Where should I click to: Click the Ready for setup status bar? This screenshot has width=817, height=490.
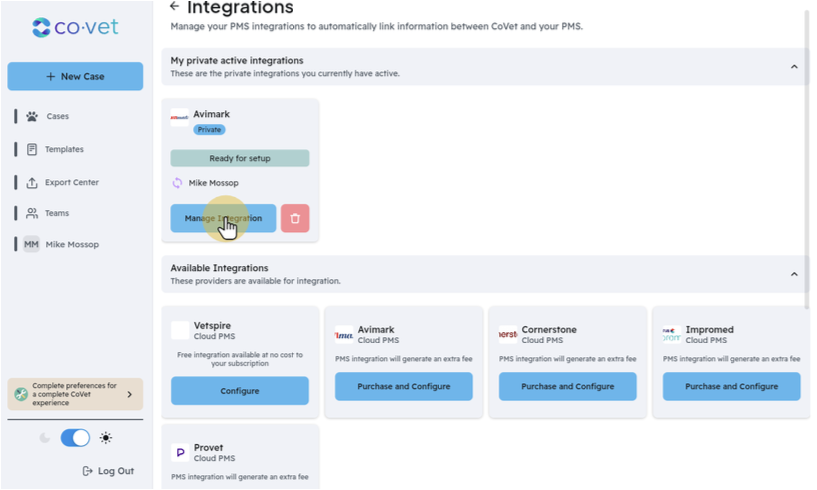click(240, 158)
